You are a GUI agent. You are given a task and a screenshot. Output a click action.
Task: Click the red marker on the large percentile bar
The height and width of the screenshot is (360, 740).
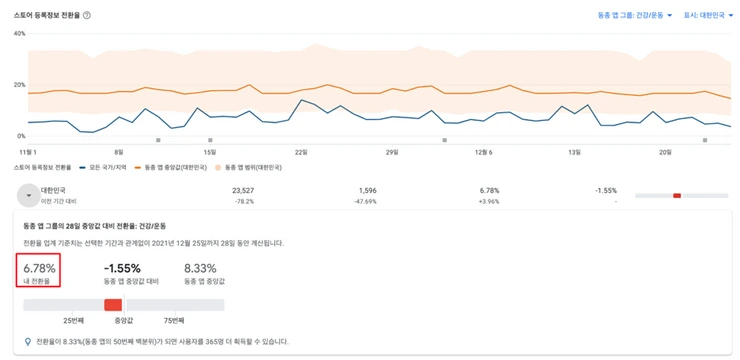tap(113, 305)
